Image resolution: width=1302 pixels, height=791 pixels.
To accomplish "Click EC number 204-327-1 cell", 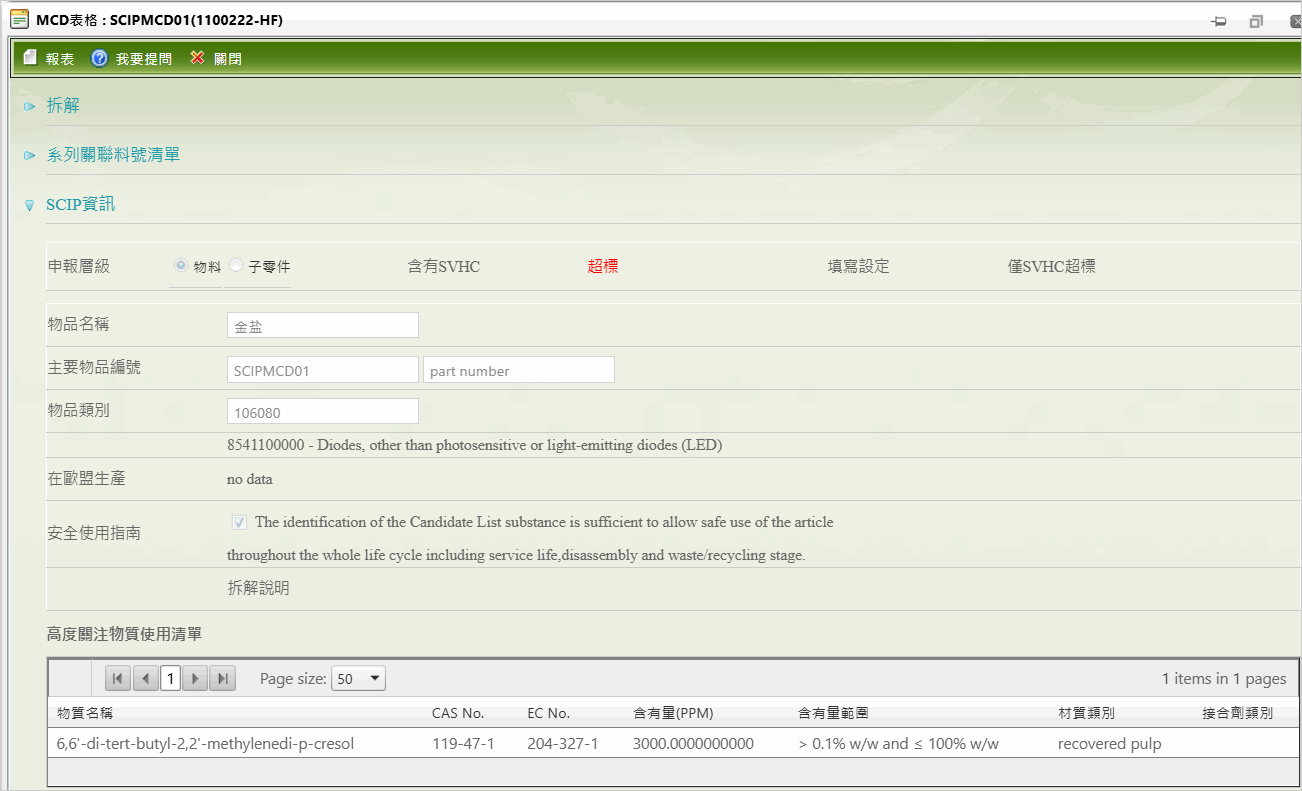I will 562,744.
